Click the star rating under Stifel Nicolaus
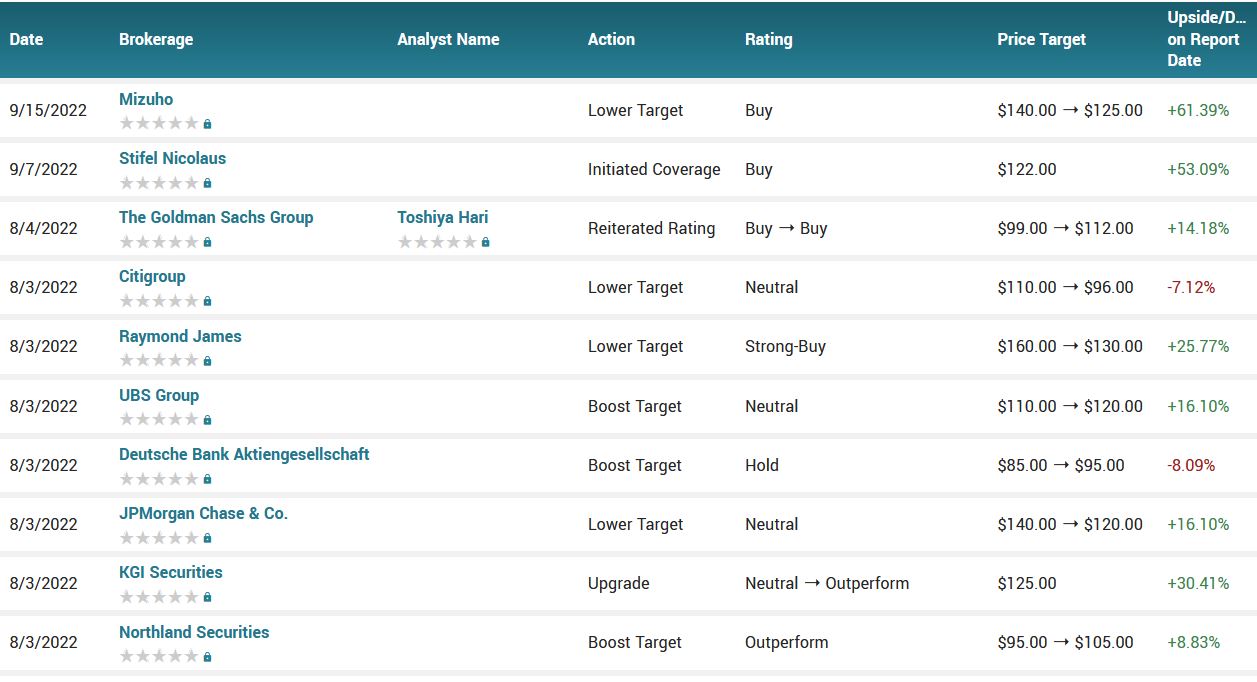The image size is (1257, 682). (x=159, y=183)
